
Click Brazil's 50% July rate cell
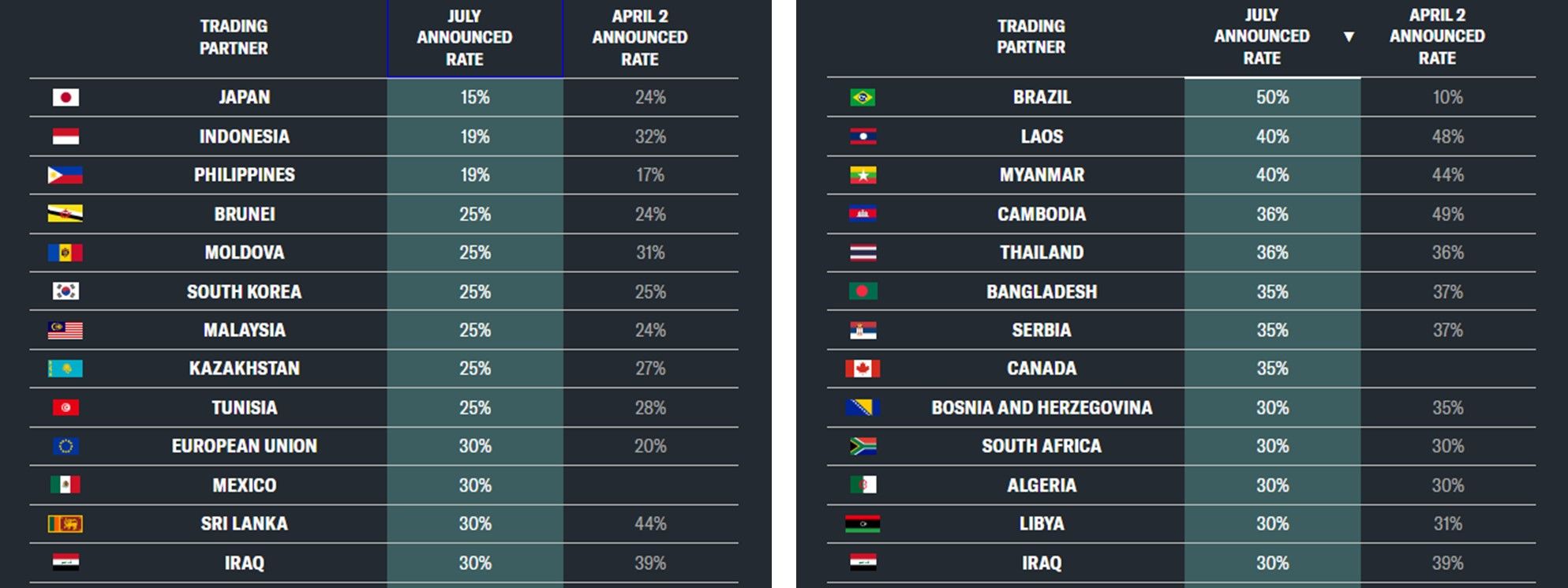(x=1272, y=97)
